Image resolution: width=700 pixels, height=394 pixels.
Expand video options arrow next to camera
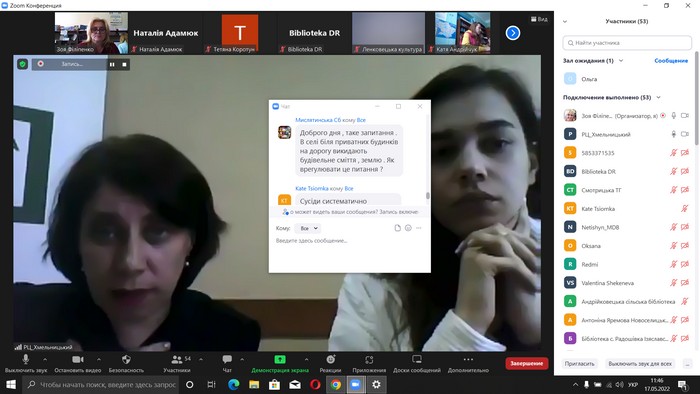[x=99, y=359]
